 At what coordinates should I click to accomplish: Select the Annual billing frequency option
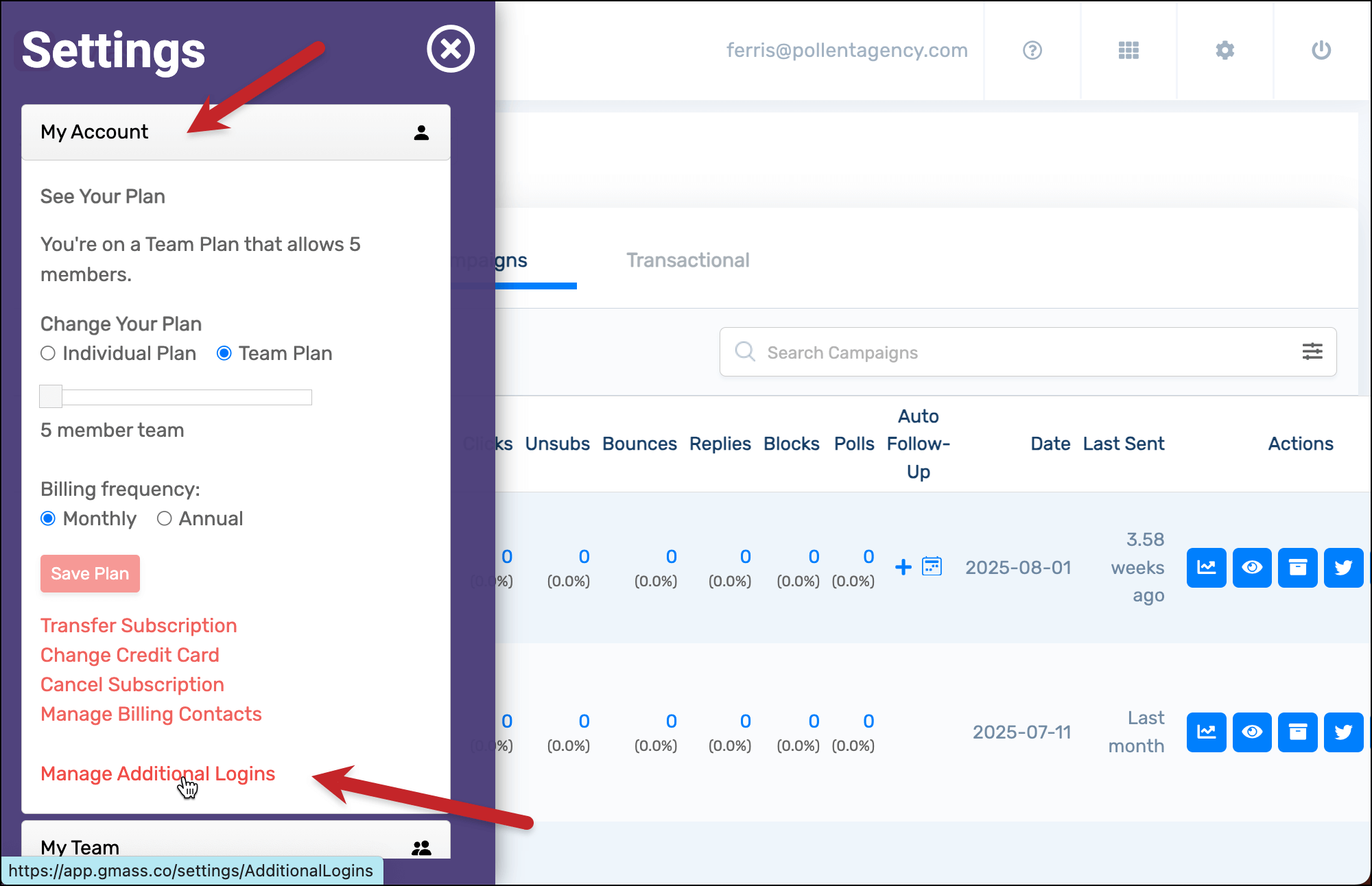pos(164,518)
